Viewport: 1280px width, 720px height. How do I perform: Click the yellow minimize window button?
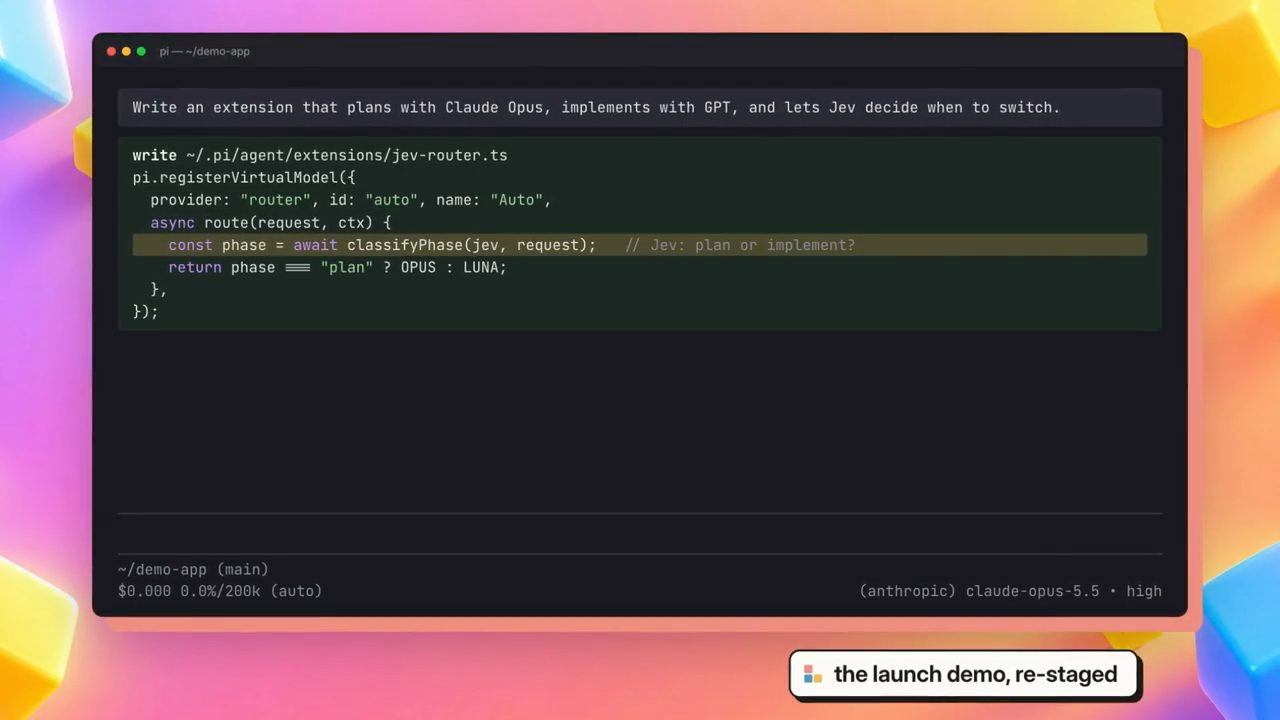pyautogui.click(x=126, y=51)
